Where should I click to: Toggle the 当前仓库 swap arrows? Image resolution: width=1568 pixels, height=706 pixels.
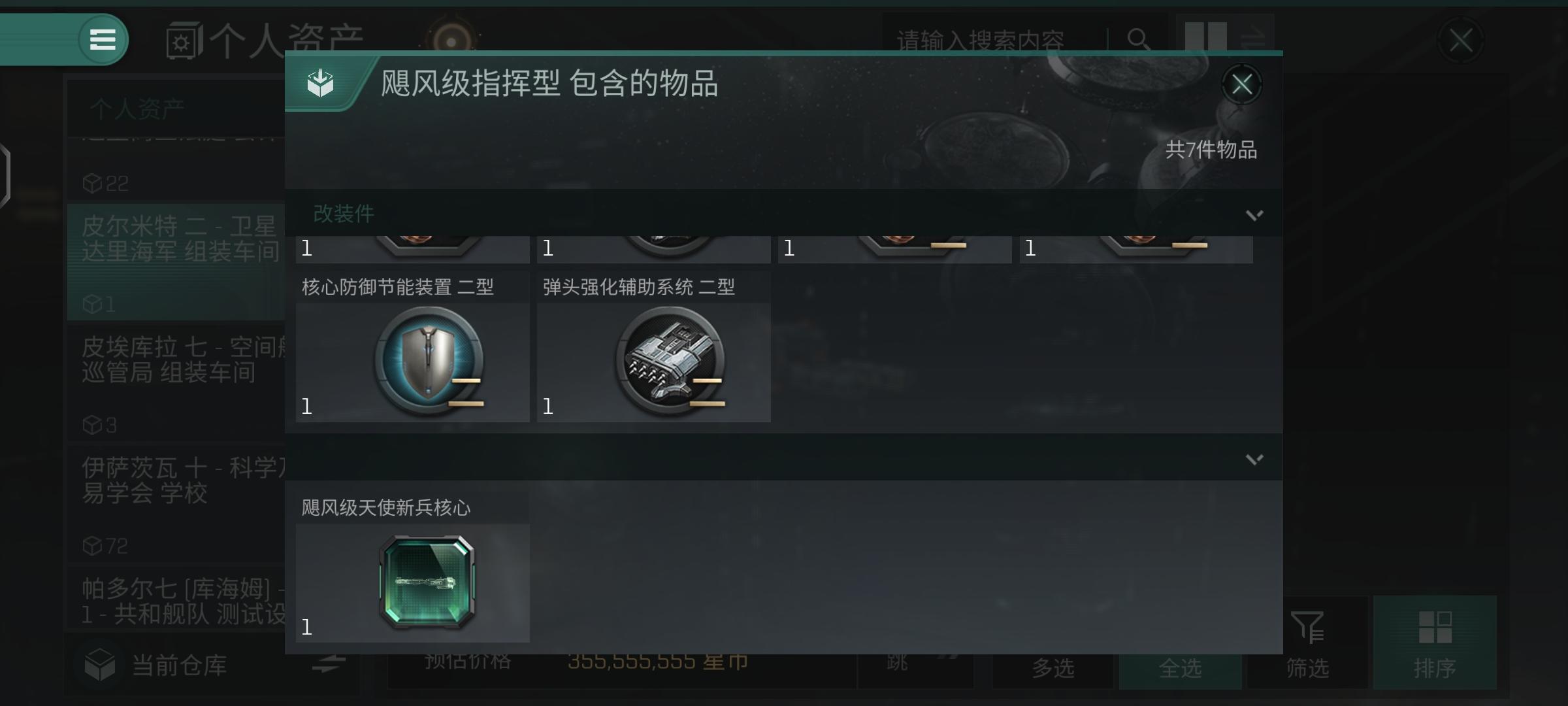click(328, 664)
